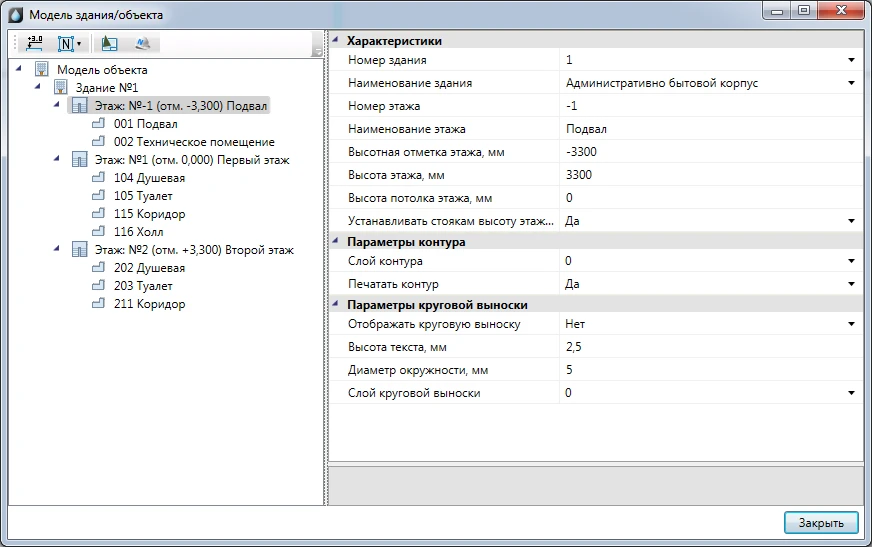The height and width of the screenshot is (547, 872).
Task: Click the framed N room contour toolbar icon
Action: [x=66, y=44]
